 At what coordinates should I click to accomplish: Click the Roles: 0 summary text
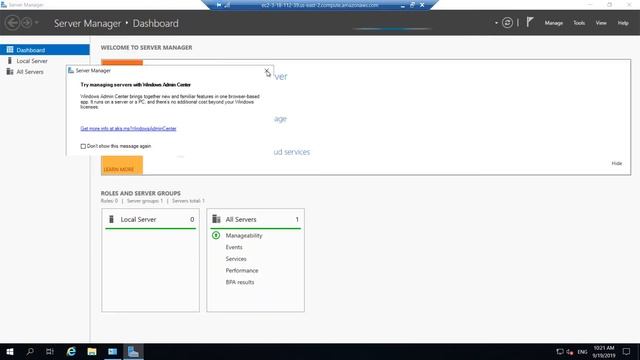[x=109, y=201]
